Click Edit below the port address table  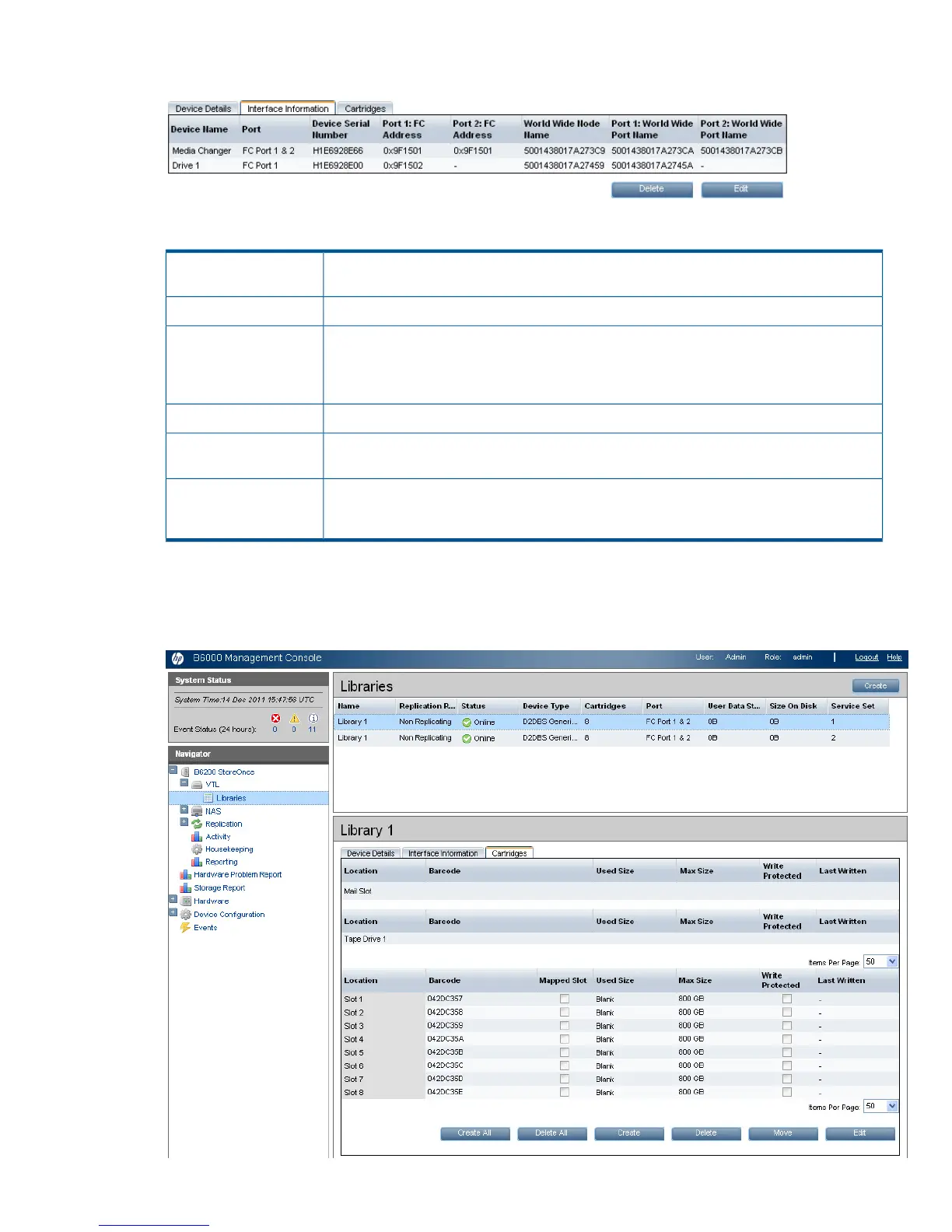pyautogui.click(x=741, y=189)
